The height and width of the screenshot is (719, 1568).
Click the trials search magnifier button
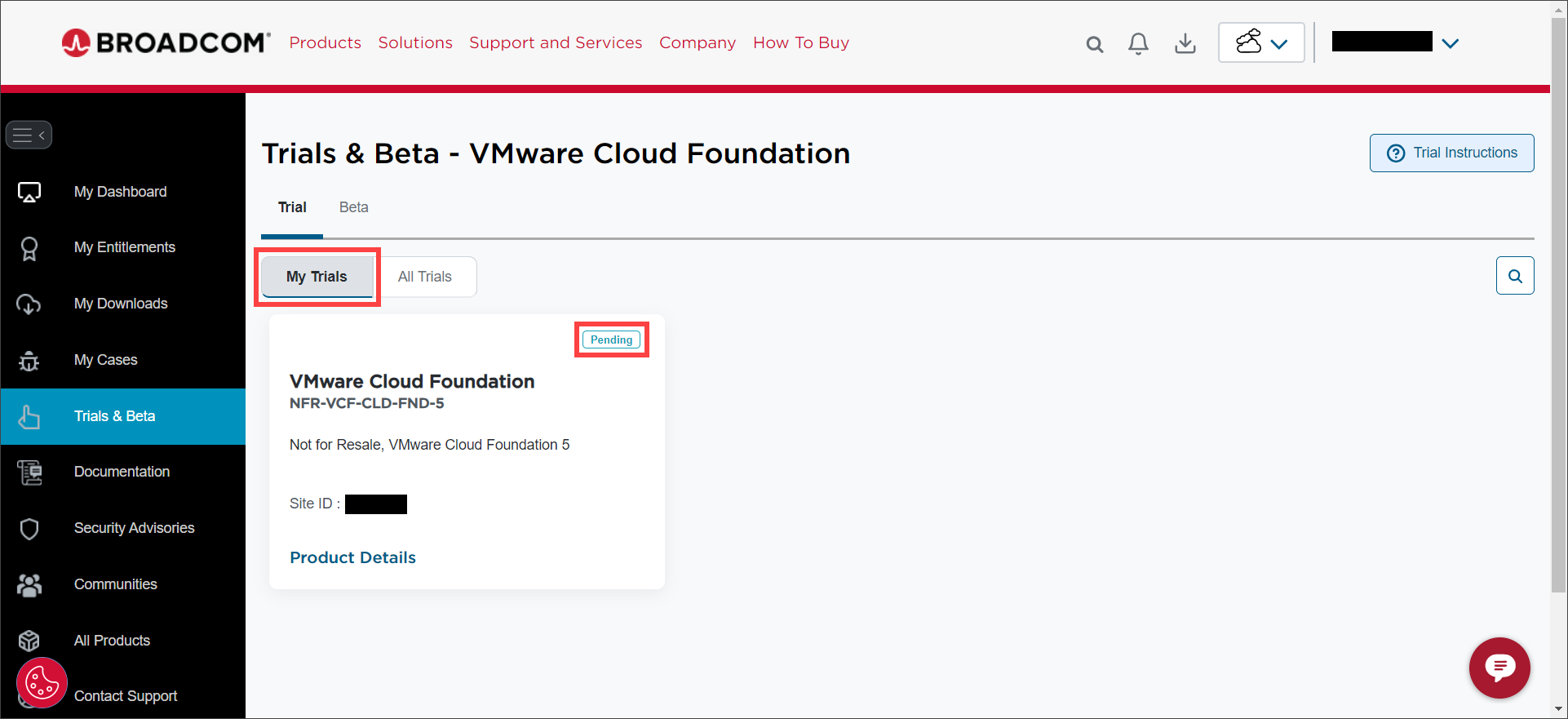coord(1515,276)
